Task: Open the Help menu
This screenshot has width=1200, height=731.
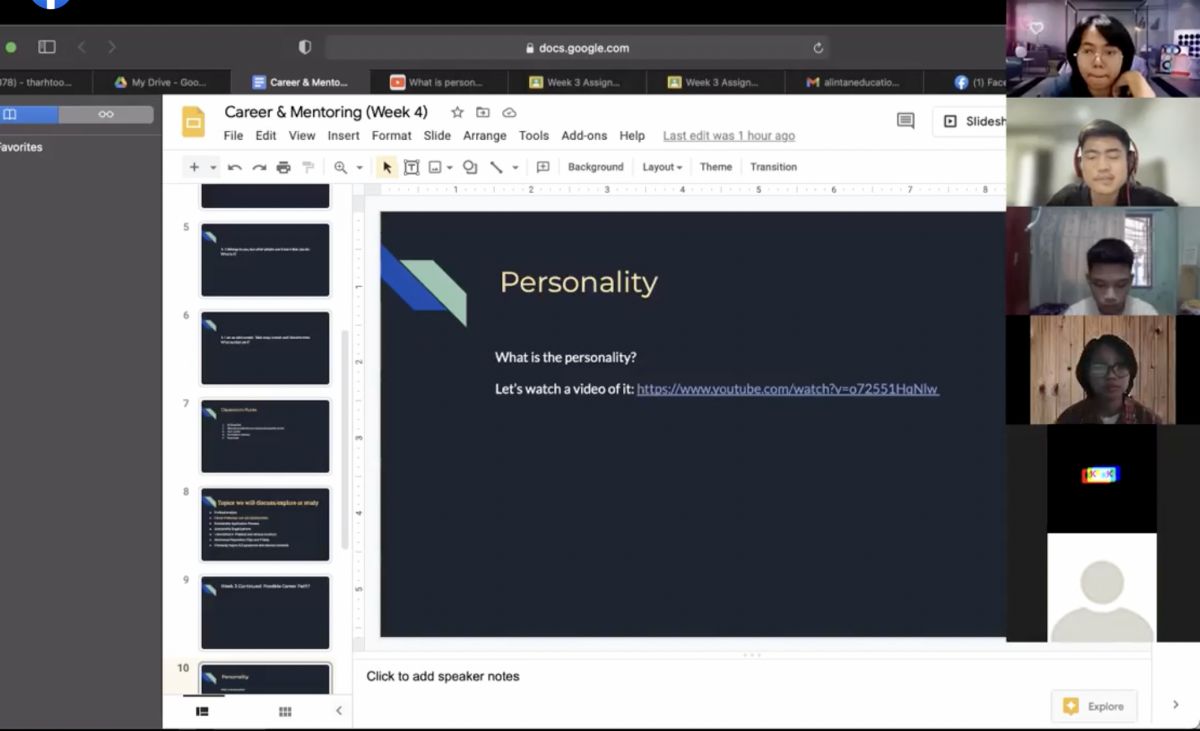Action: [632, 136]
